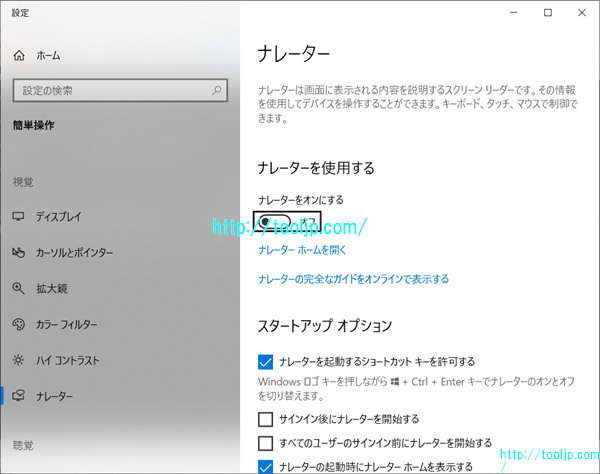Select the Display monitor icon

[18, 217]
